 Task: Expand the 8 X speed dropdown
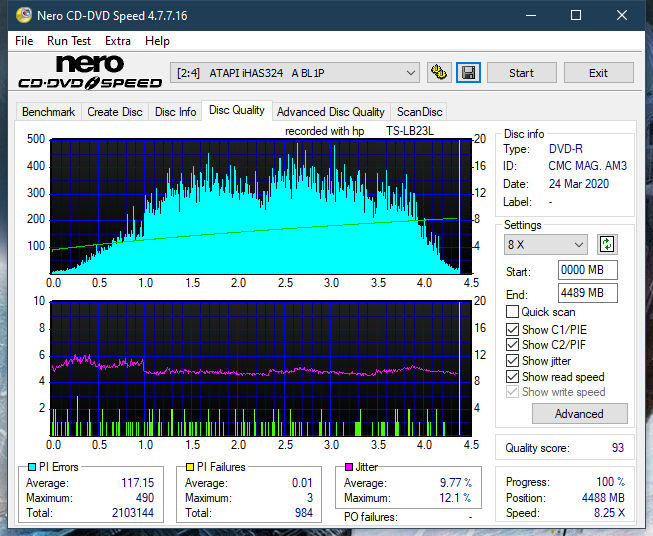(546, 244)
